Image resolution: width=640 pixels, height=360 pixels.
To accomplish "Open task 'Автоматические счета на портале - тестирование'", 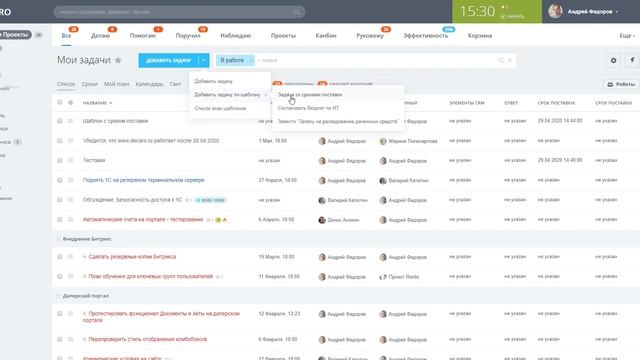I will 143,220.
